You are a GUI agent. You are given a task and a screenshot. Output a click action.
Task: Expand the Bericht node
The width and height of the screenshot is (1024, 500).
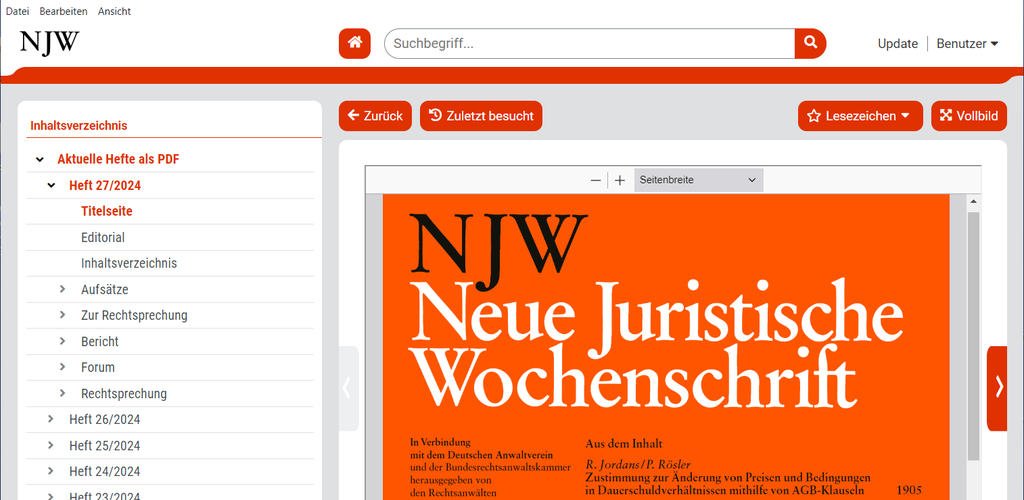pos(63,341)
